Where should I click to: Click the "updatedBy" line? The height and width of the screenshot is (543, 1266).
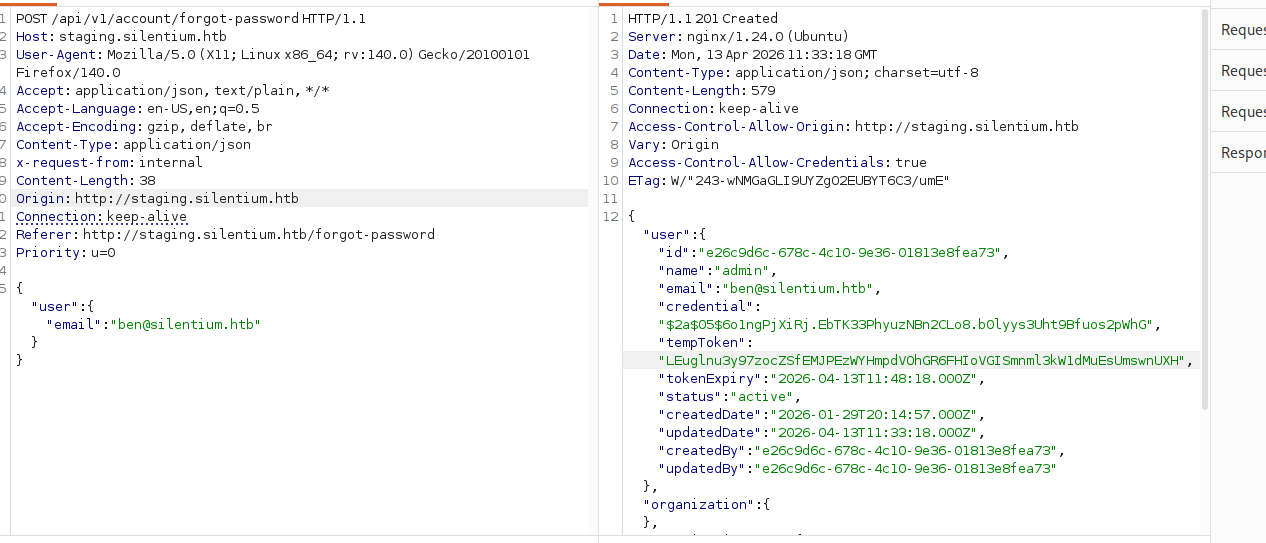point(857,469)
